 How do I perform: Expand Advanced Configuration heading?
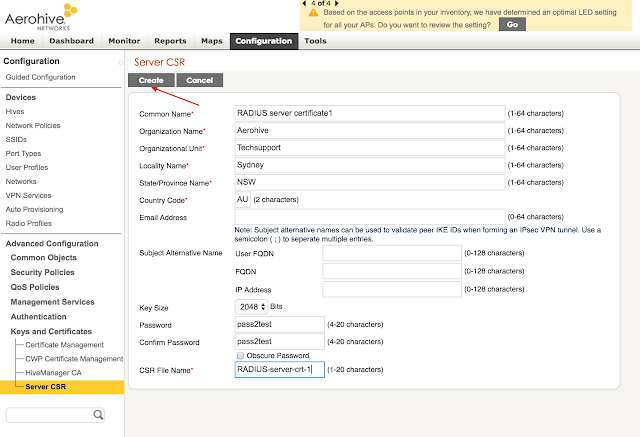[x=52, y=244]
